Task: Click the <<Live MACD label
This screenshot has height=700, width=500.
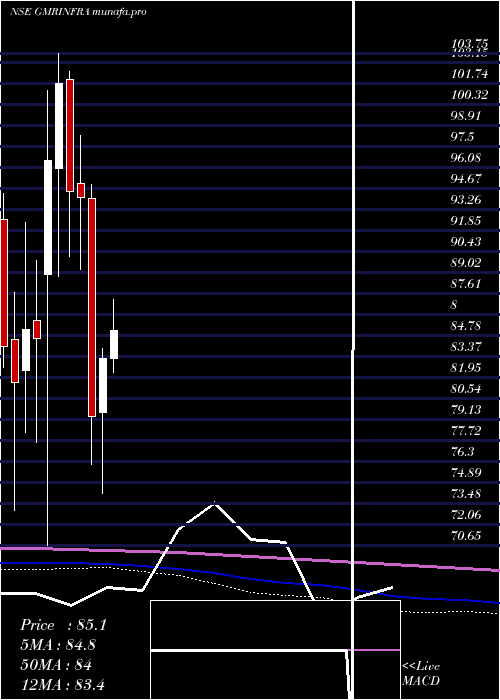Action: pyautogui.click(x=421, y=674)
